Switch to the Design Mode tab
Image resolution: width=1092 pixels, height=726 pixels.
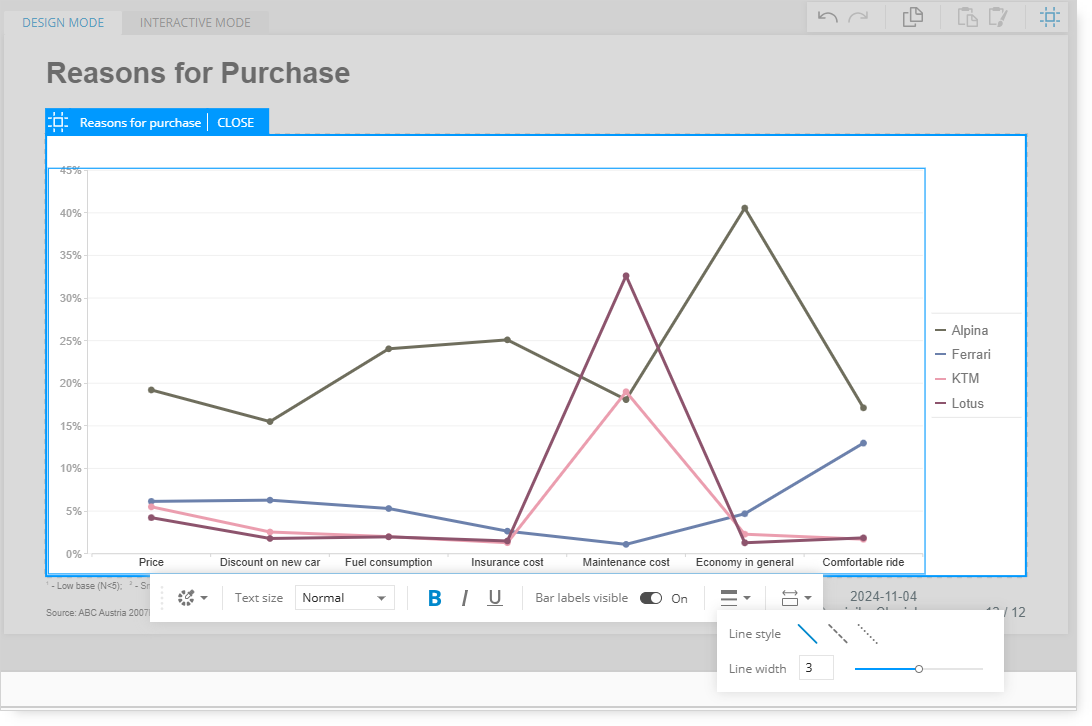click(63, 22)
